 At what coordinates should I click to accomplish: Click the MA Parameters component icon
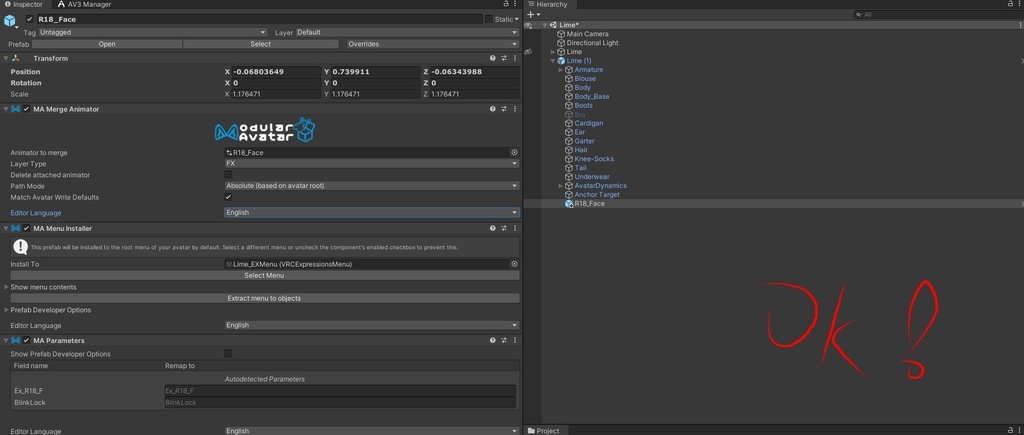pyautogui.click(x=16, y=340)
